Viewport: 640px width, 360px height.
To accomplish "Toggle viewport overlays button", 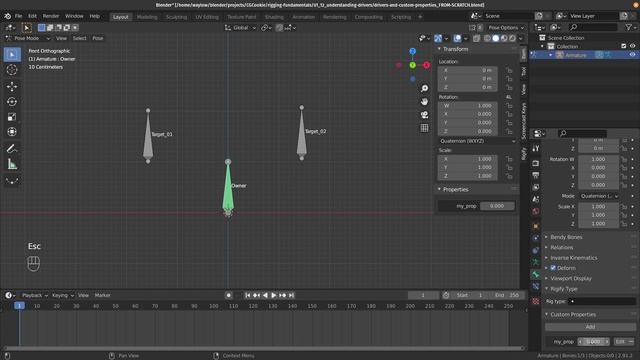I will pos(458,38).
